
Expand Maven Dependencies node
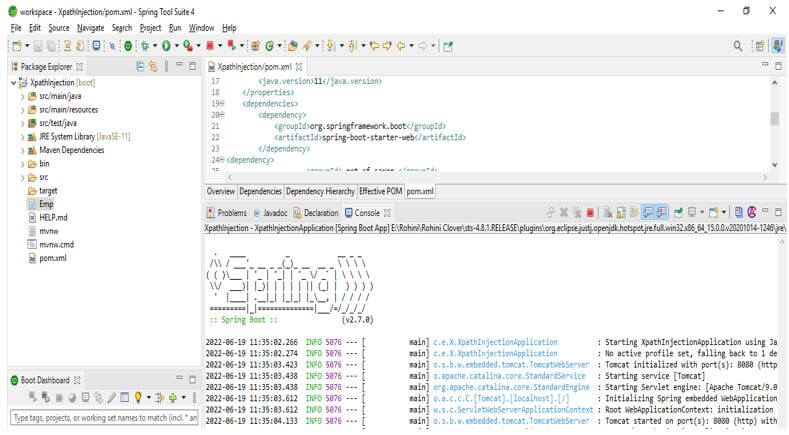(x=22, y=151)
